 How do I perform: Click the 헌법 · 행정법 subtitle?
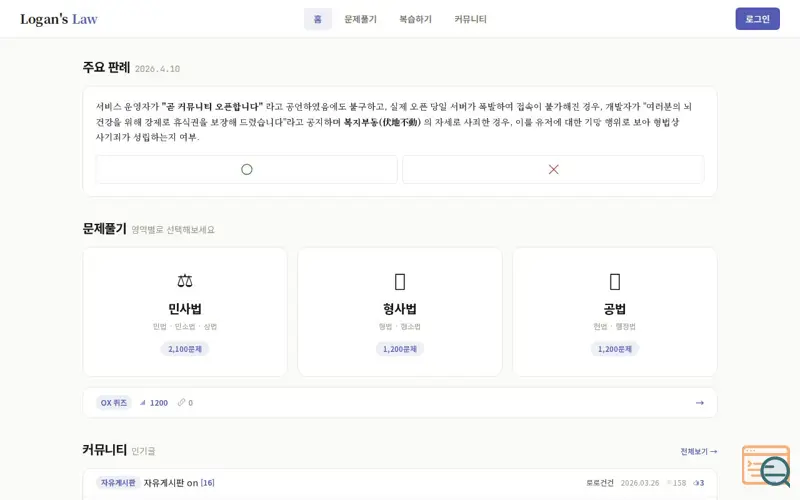click(x=615, y=327)
